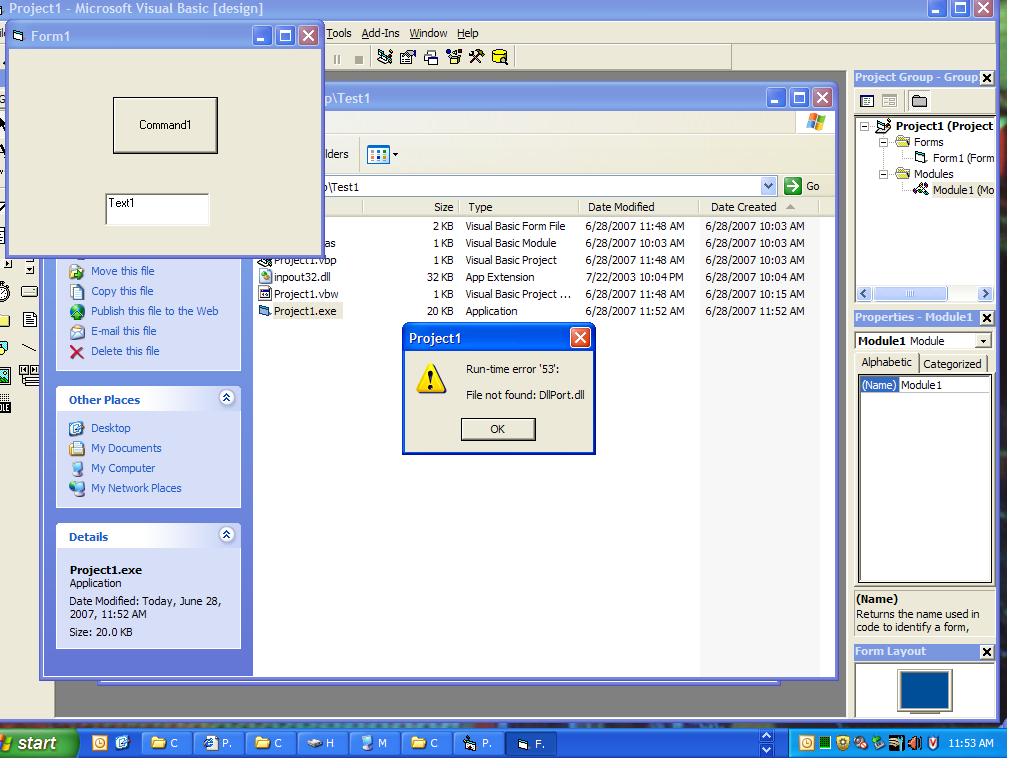Click the Command1 button on Form1

pos(165,125)
